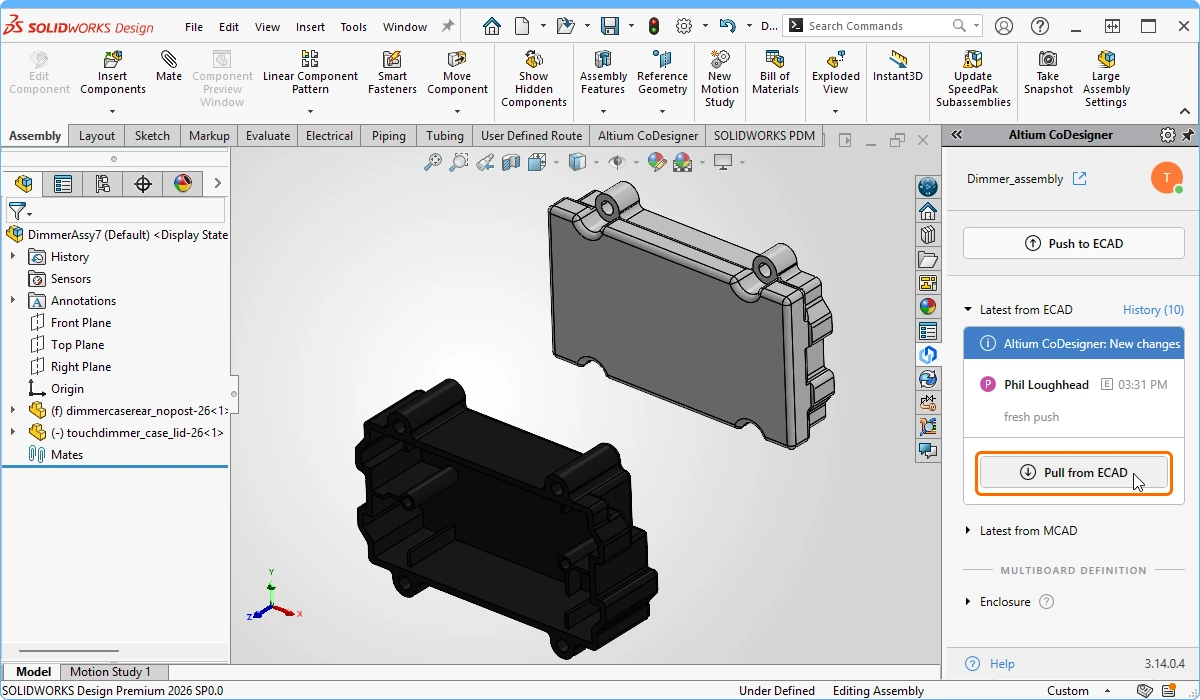Switch to the Evaluate ribbon tab
The image size is (1200, 700).
268,136
